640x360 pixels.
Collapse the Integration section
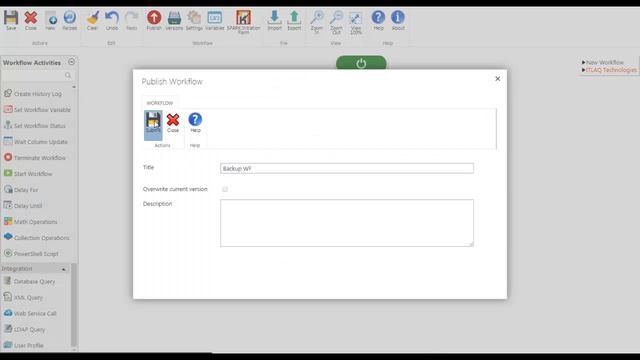pos(64,269)
